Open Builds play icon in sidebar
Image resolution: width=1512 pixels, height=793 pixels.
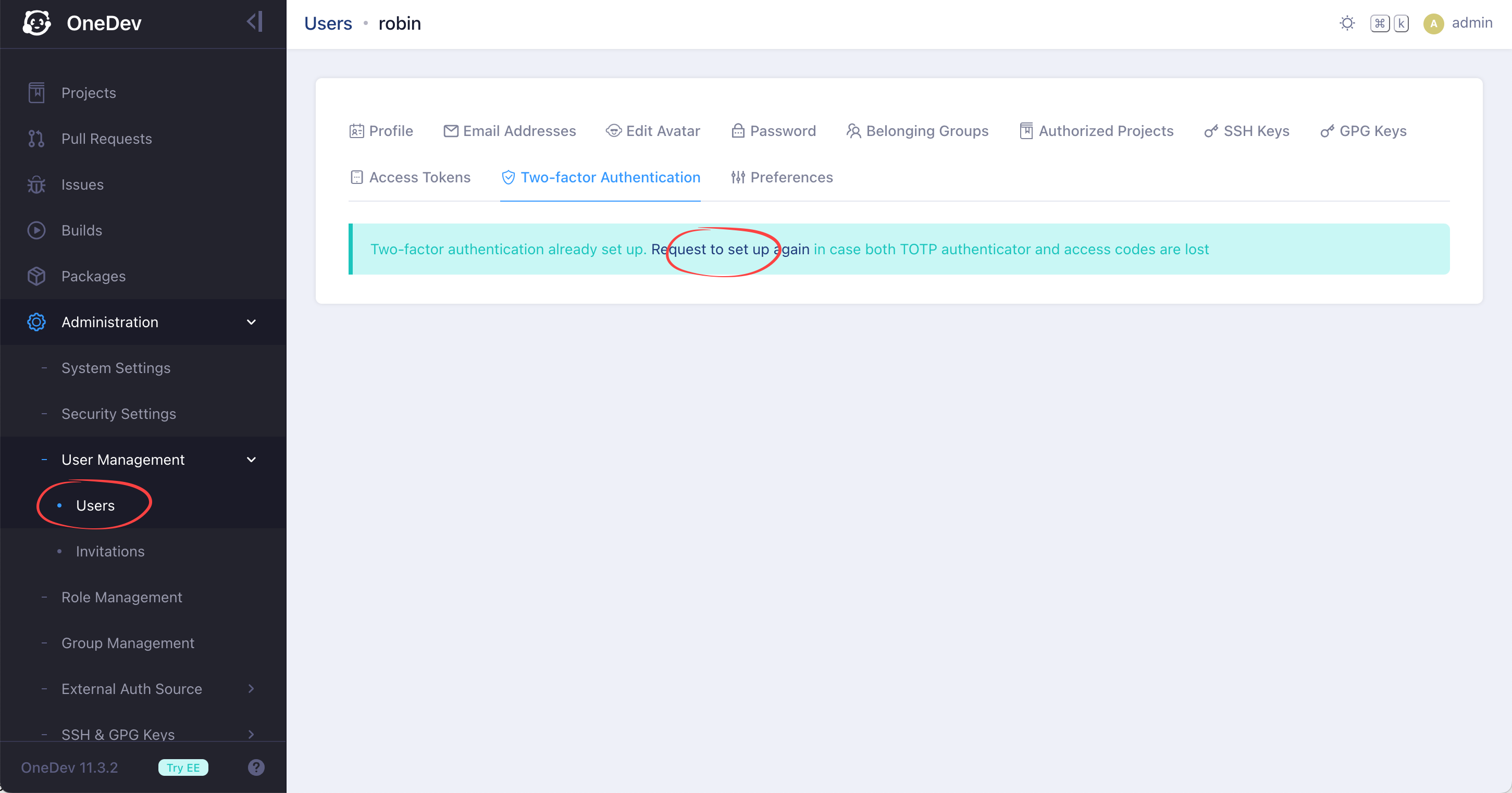36,230
